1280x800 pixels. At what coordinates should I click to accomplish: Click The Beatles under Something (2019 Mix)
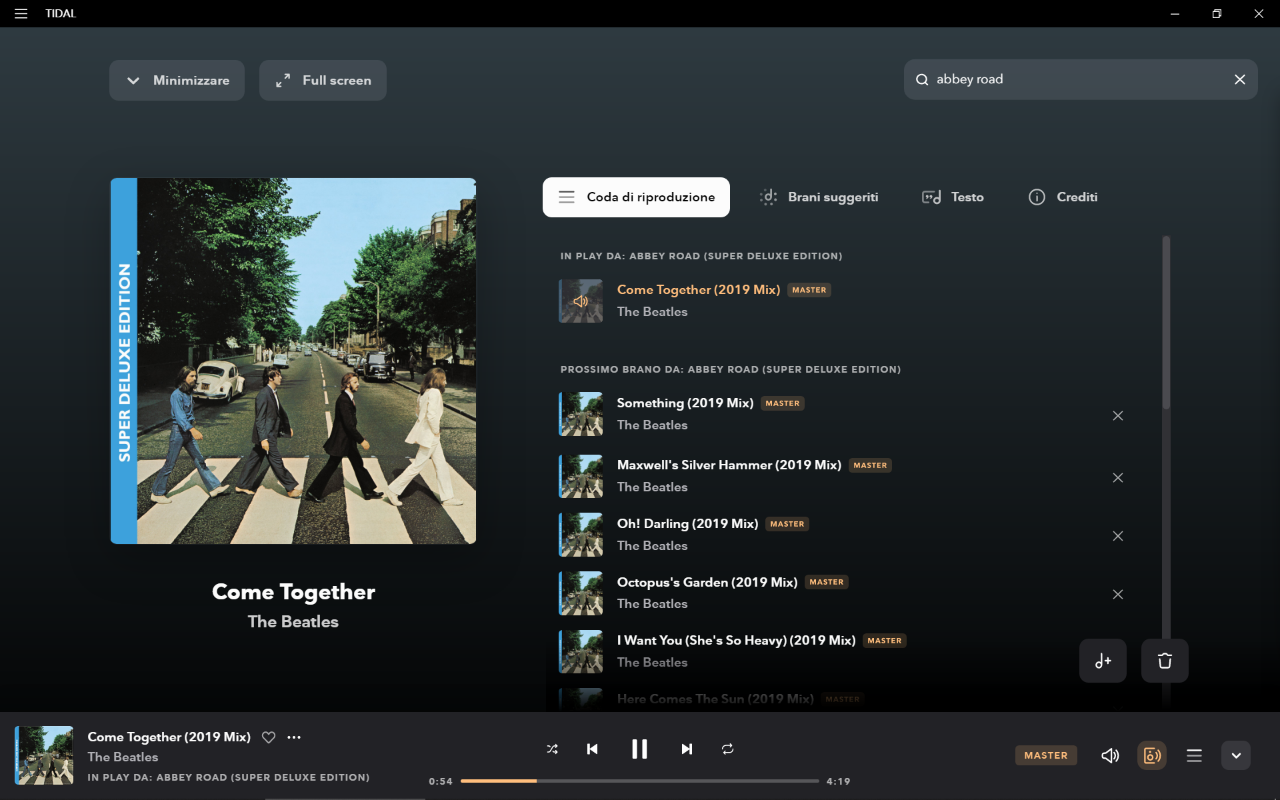click(x=652, y=425)
